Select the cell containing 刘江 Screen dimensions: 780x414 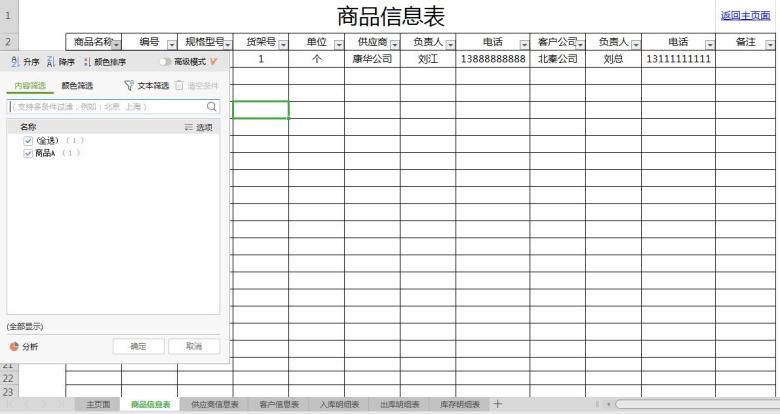428,59
